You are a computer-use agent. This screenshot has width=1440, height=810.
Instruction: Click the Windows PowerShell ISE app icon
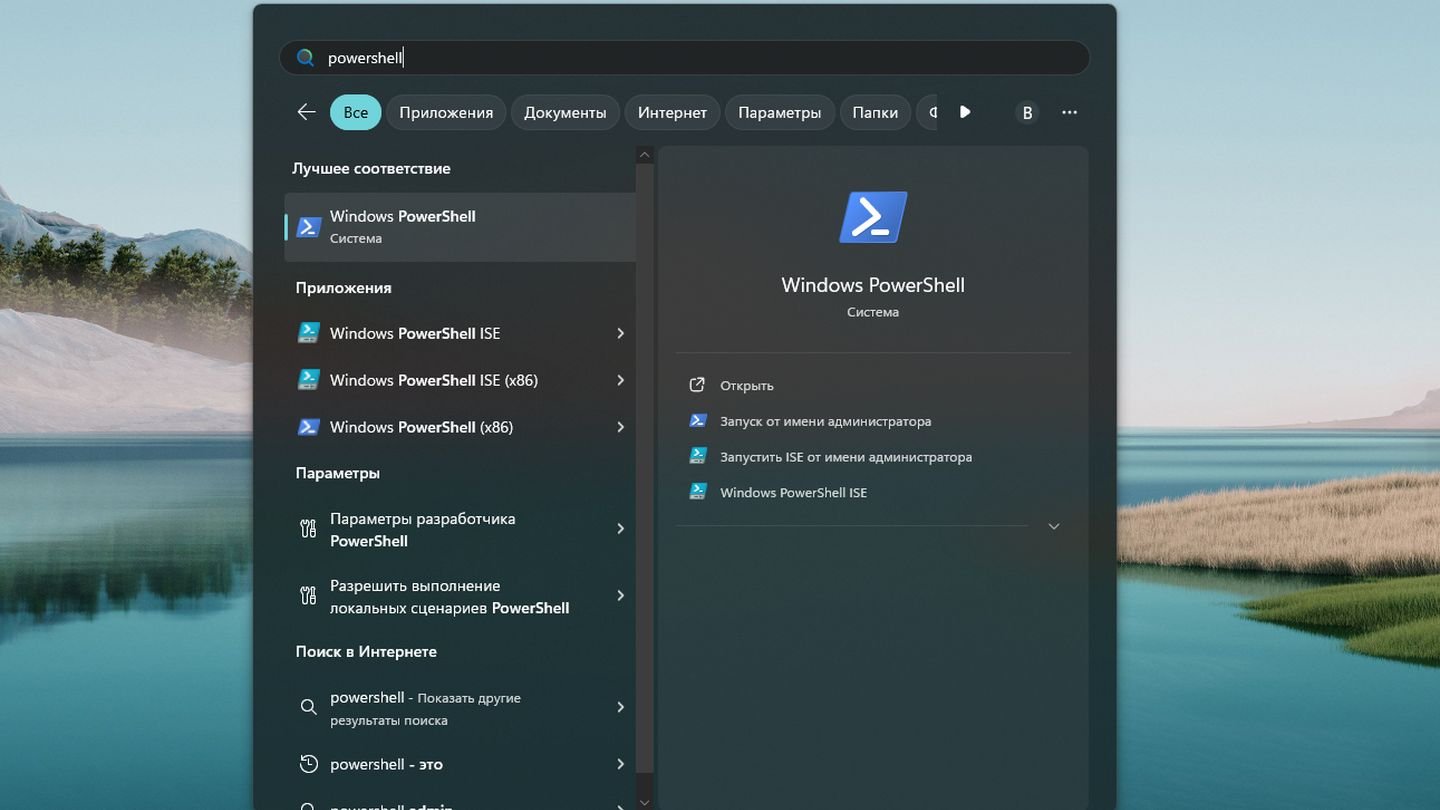click(x=309, y=333)
